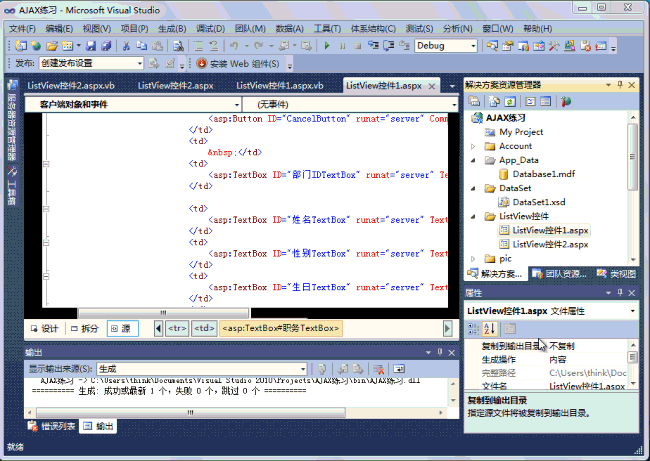Click the Save All icon
The width and height of the screenshot is (650, 461).
106,46
